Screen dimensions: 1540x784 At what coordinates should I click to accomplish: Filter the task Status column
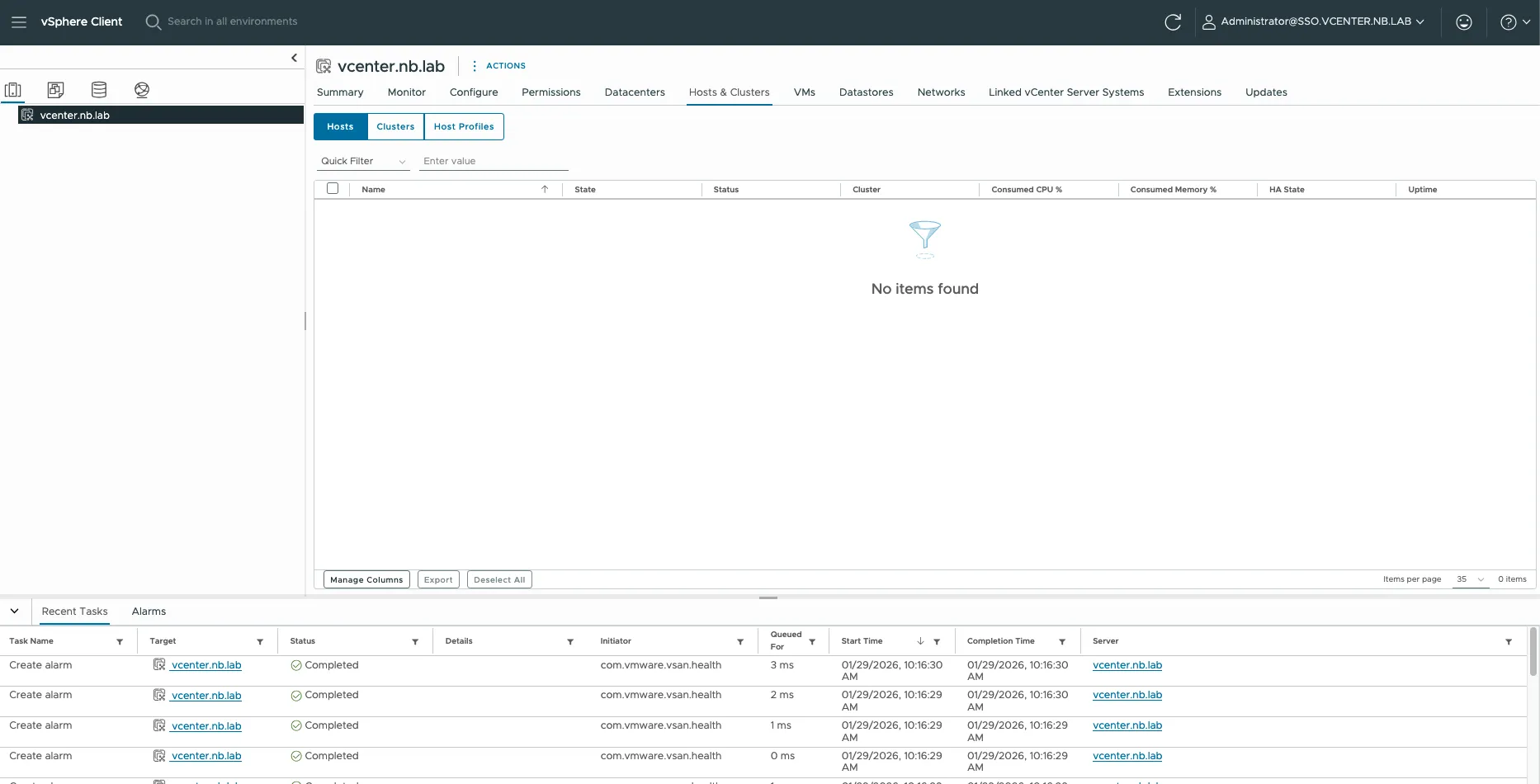[415, 642]
